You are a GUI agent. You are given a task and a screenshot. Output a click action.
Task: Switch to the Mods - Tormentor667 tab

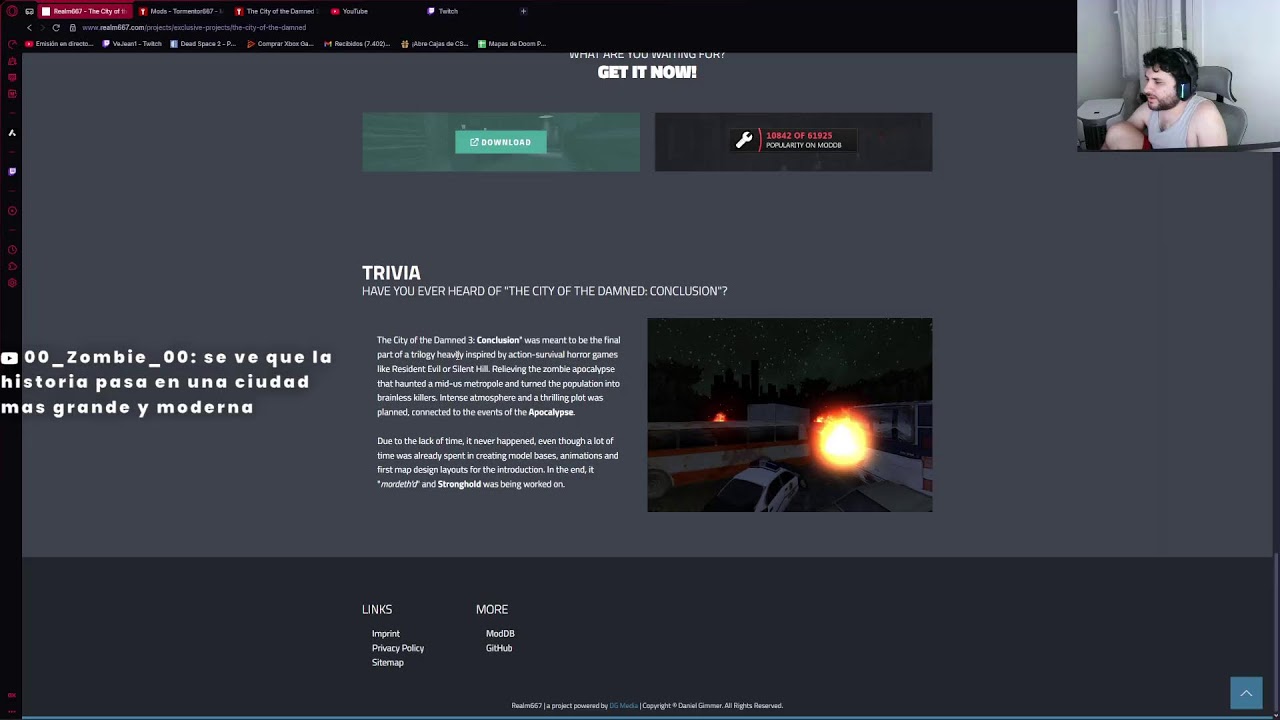[180, 11]
